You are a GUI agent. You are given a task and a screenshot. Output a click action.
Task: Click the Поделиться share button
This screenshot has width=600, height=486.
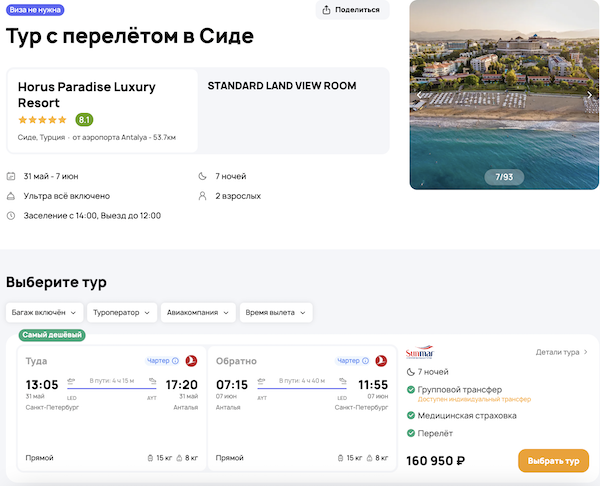tap(352, 10)
